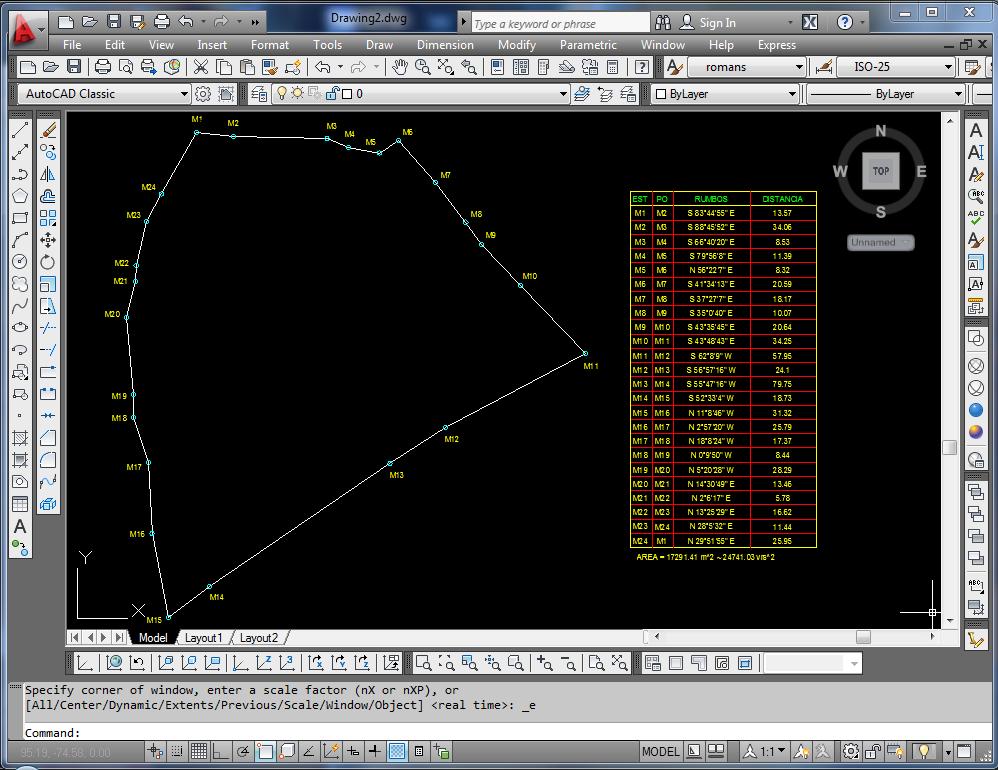Select the Polygon tool
The image size is (998, 770).
[x=20, y=196]
